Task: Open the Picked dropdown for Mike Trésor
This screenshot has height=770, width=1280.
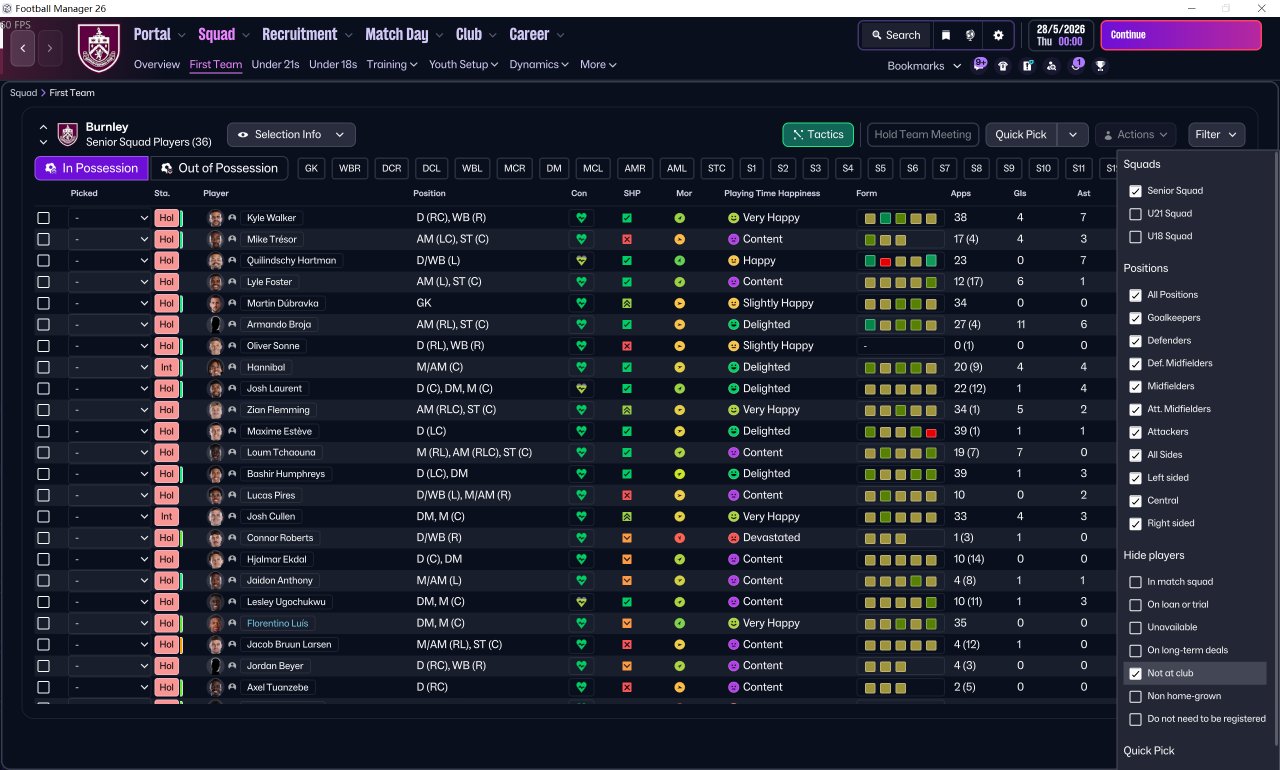Action: pyautogui.click(x=110, y=239)
